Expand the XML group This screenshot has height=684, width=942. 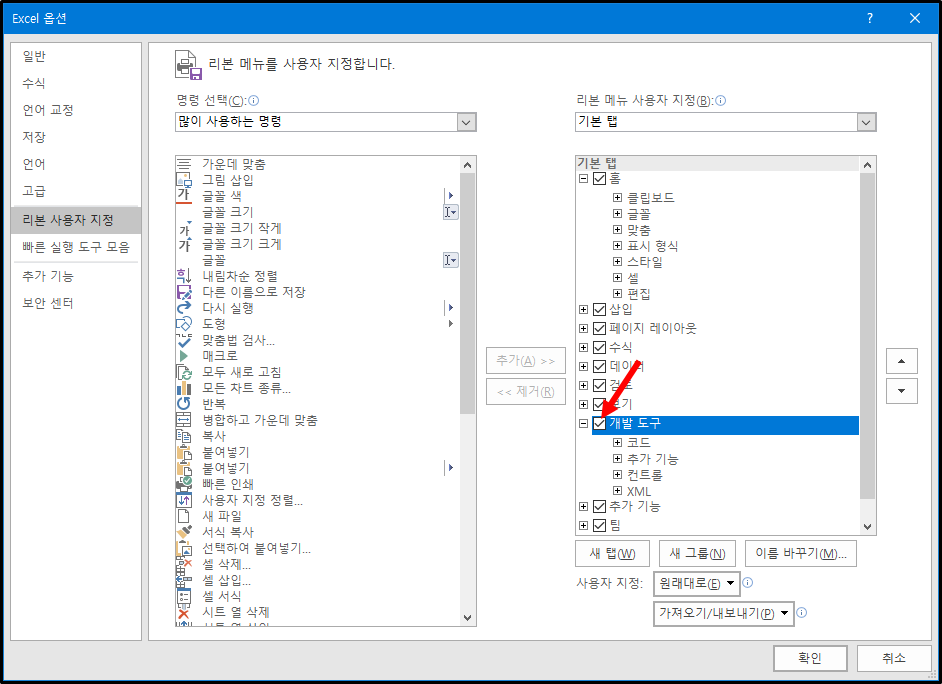pos(617,491)
